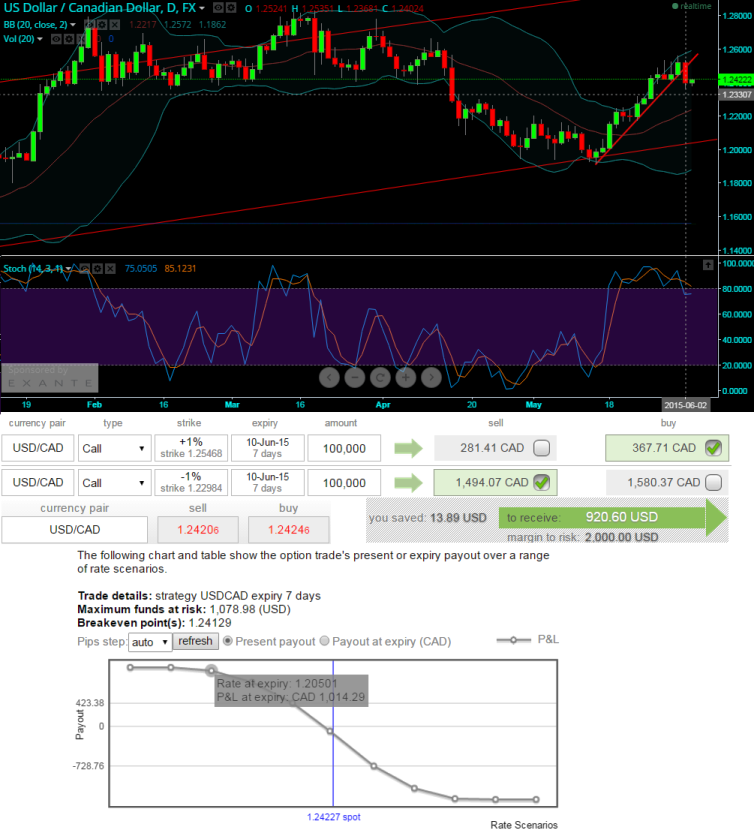This screenshot has height=830, width=754.
Task: Open Vol (20) settings gear
Action: coord(69,39)
